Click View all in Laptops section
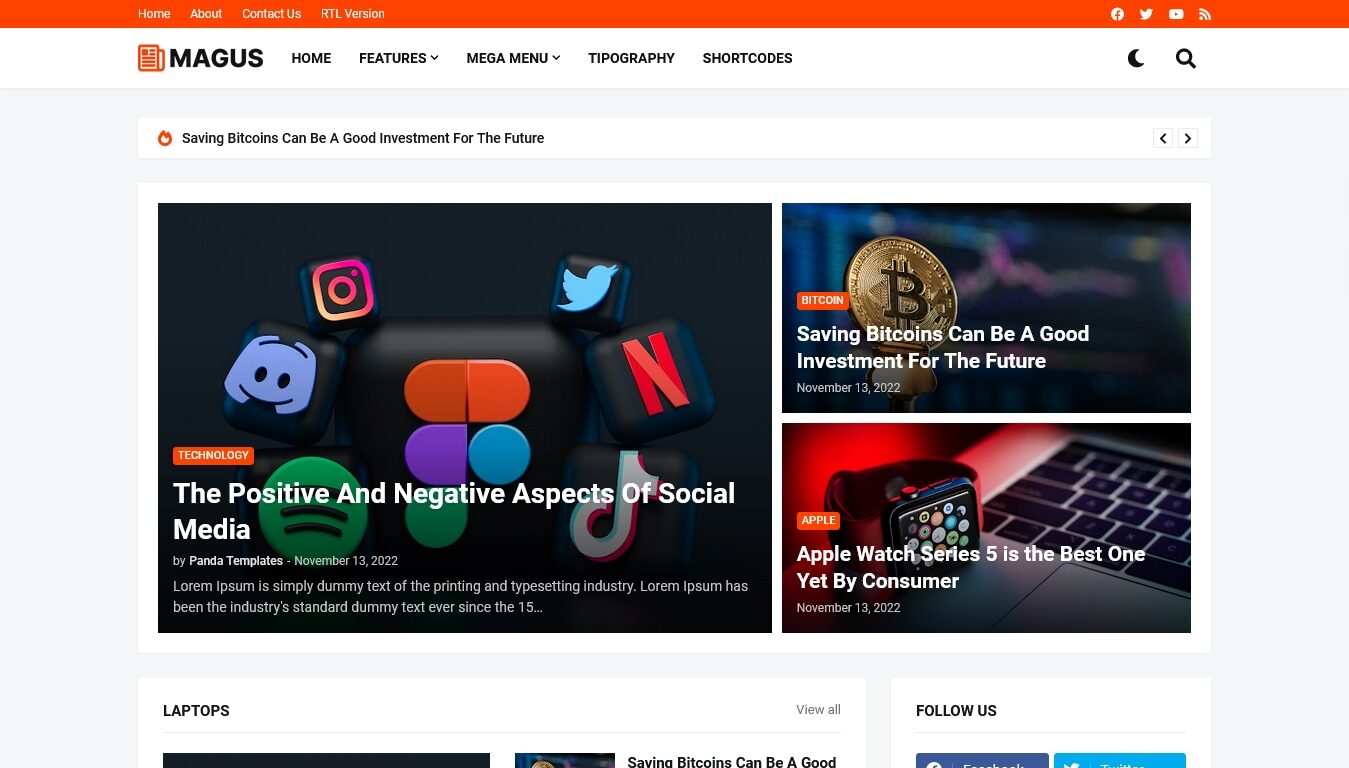Image resolution: width=1349 pixels, height=768 pixels. (818, 710)
